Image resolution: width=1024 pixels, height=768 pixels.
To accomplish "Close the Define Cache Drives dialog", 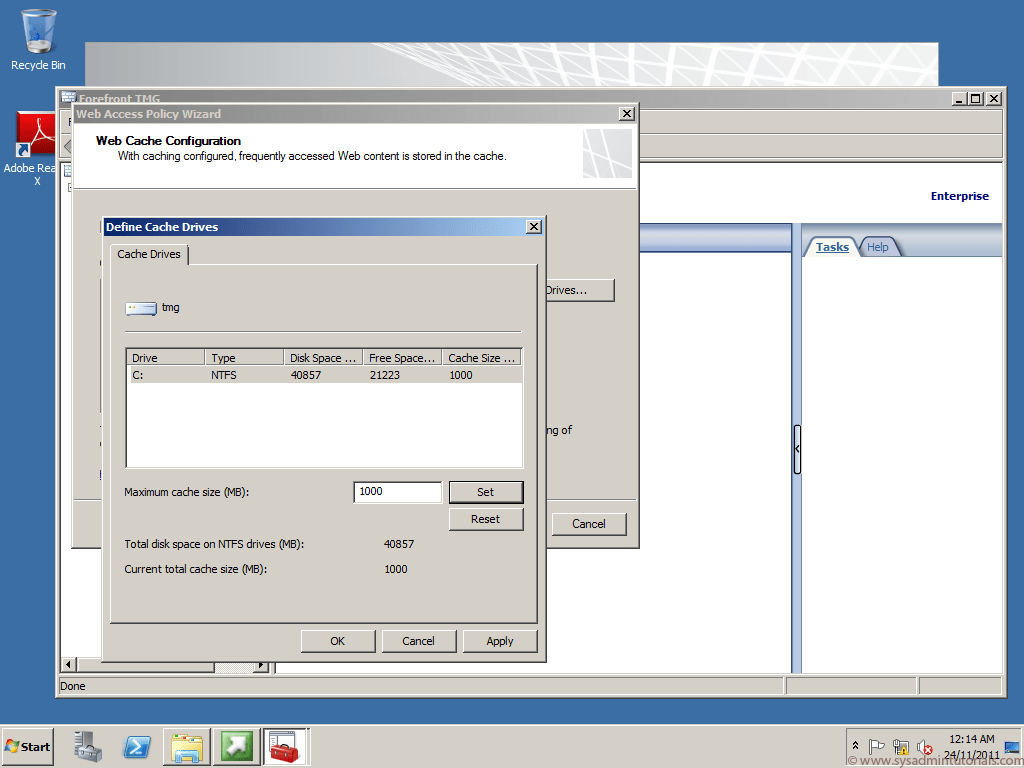I will [x=534, y=227].
